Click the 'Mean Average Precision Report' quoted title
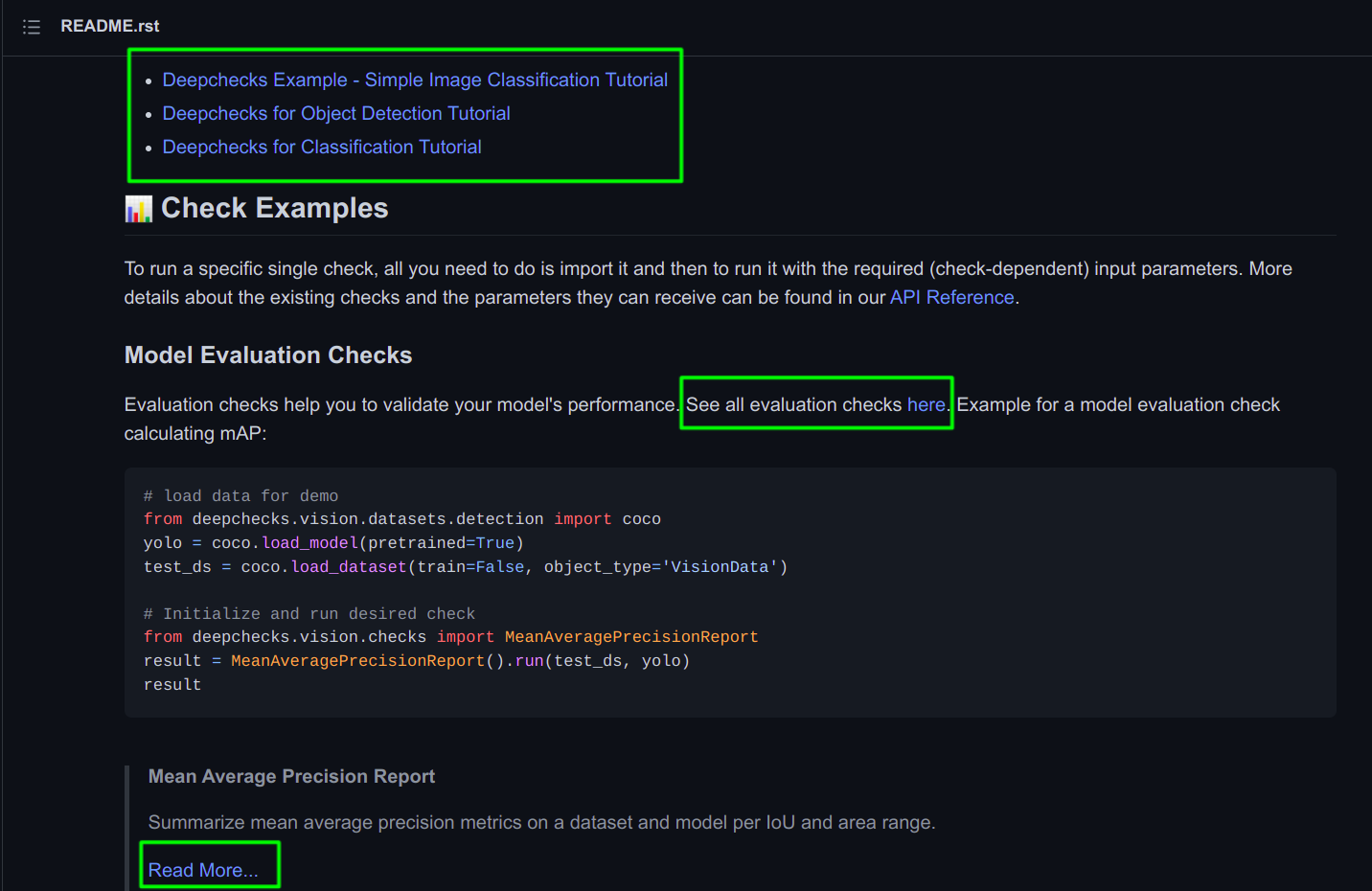 (291, 776)
